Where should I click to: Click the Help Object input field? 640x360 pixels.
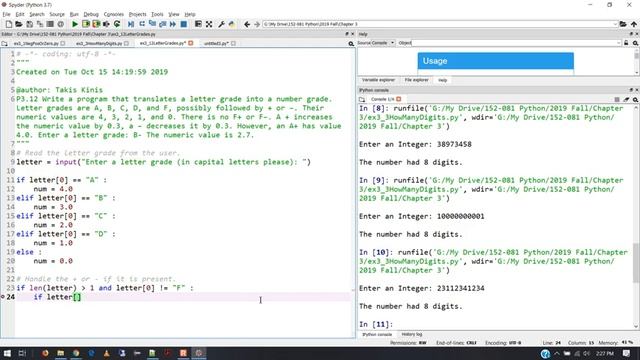pyautogui.click(x=516, y=43)
